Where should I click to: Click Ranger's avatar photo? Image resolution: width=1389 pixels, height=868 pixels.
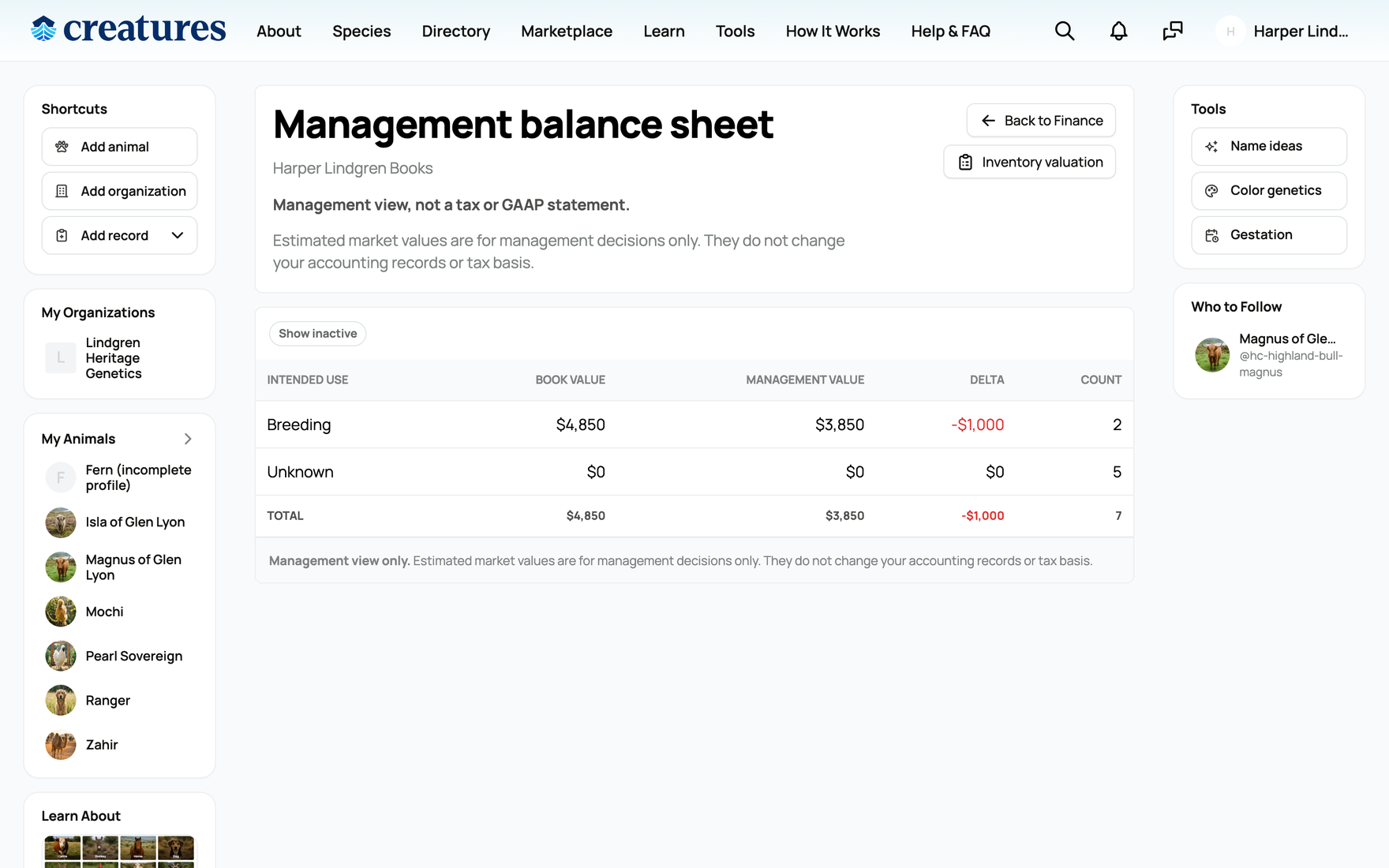click(x=61, y=700)
